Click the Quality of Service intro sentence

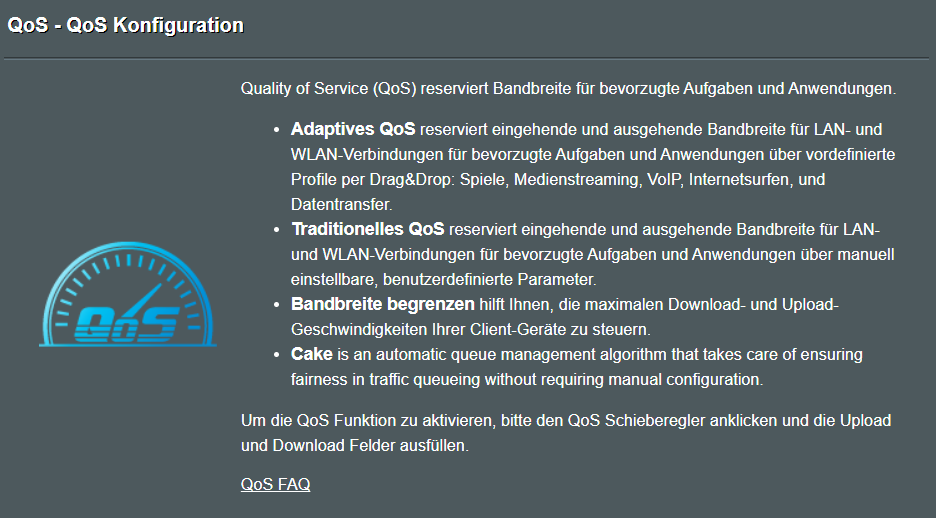coord(568,89)
